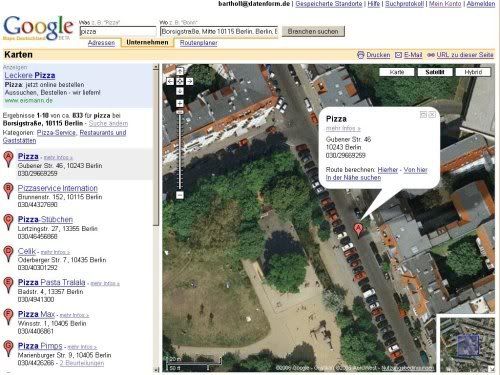The width and height of the screenshot is (500, 375).
Task: Click mehr Infos in info balloon
Action: pos(343,128)
